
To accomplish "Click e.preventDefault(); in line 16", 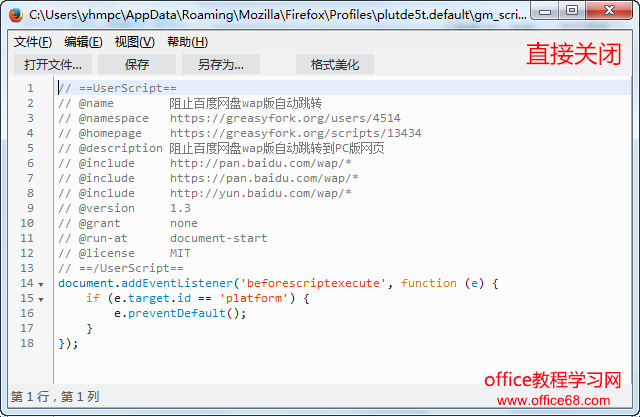I will (180, 313).
